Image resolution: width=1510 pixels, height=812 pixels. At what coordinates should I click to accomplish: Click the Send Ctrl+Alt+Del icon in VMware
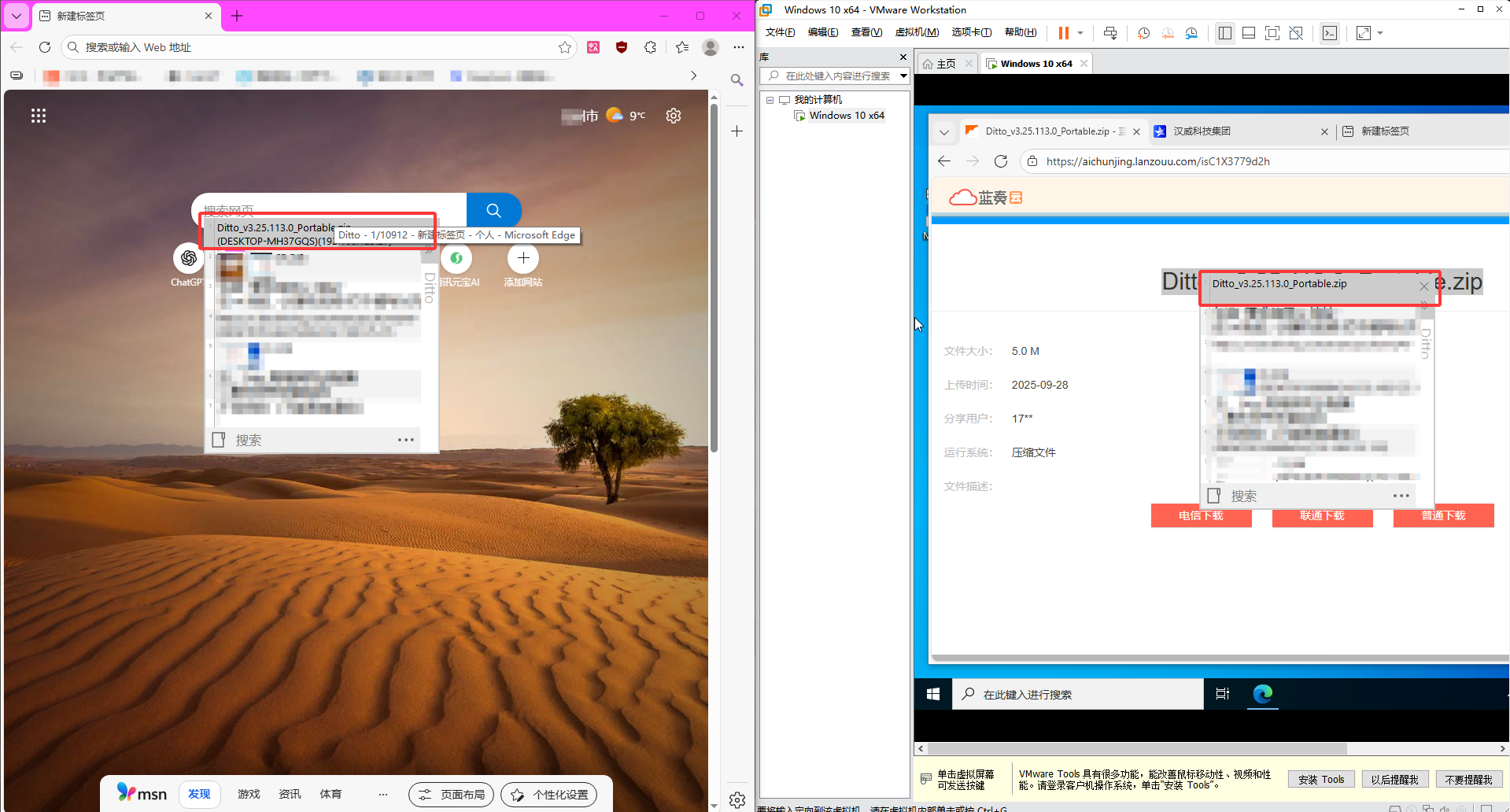(1110, 33)
